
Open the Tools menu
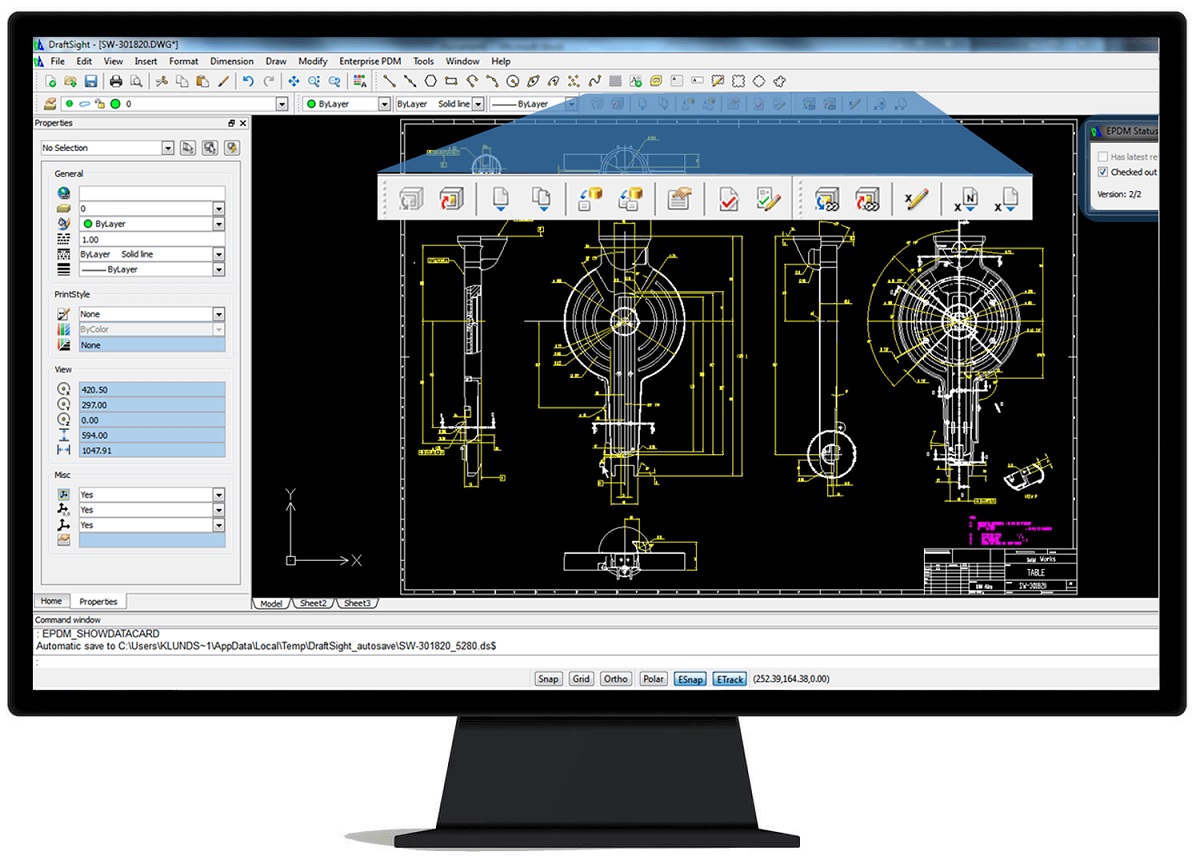click(x=423, y=61)
